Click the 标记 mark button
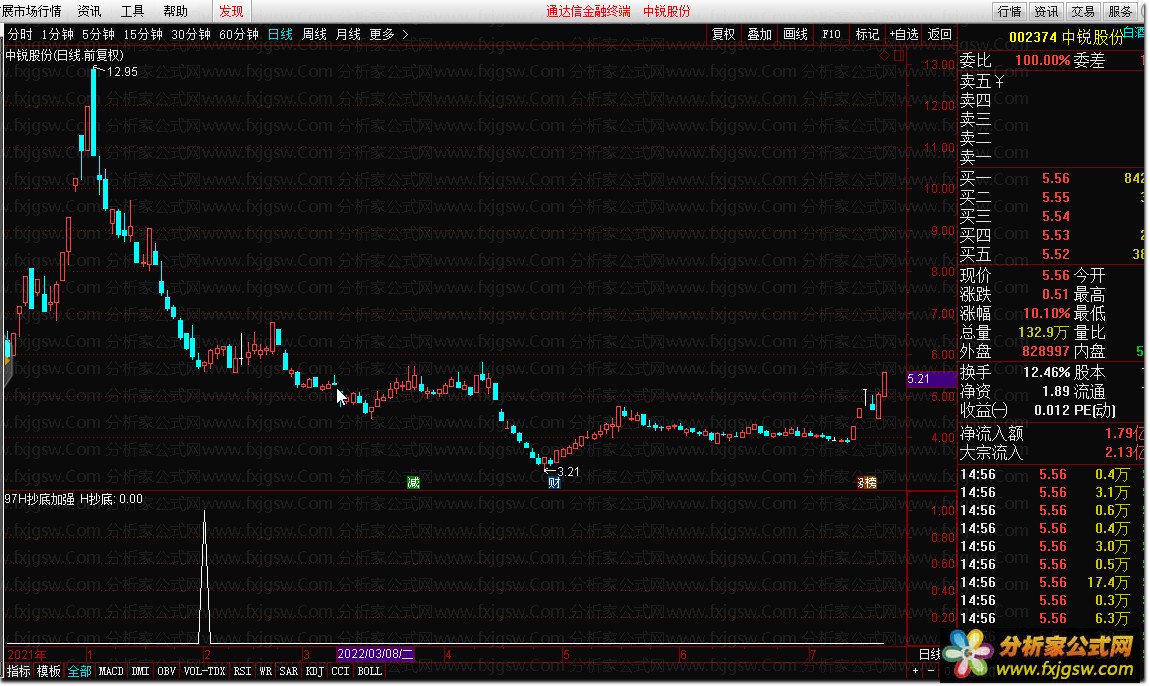This screenshot has width=1150, height=686. 867,34
